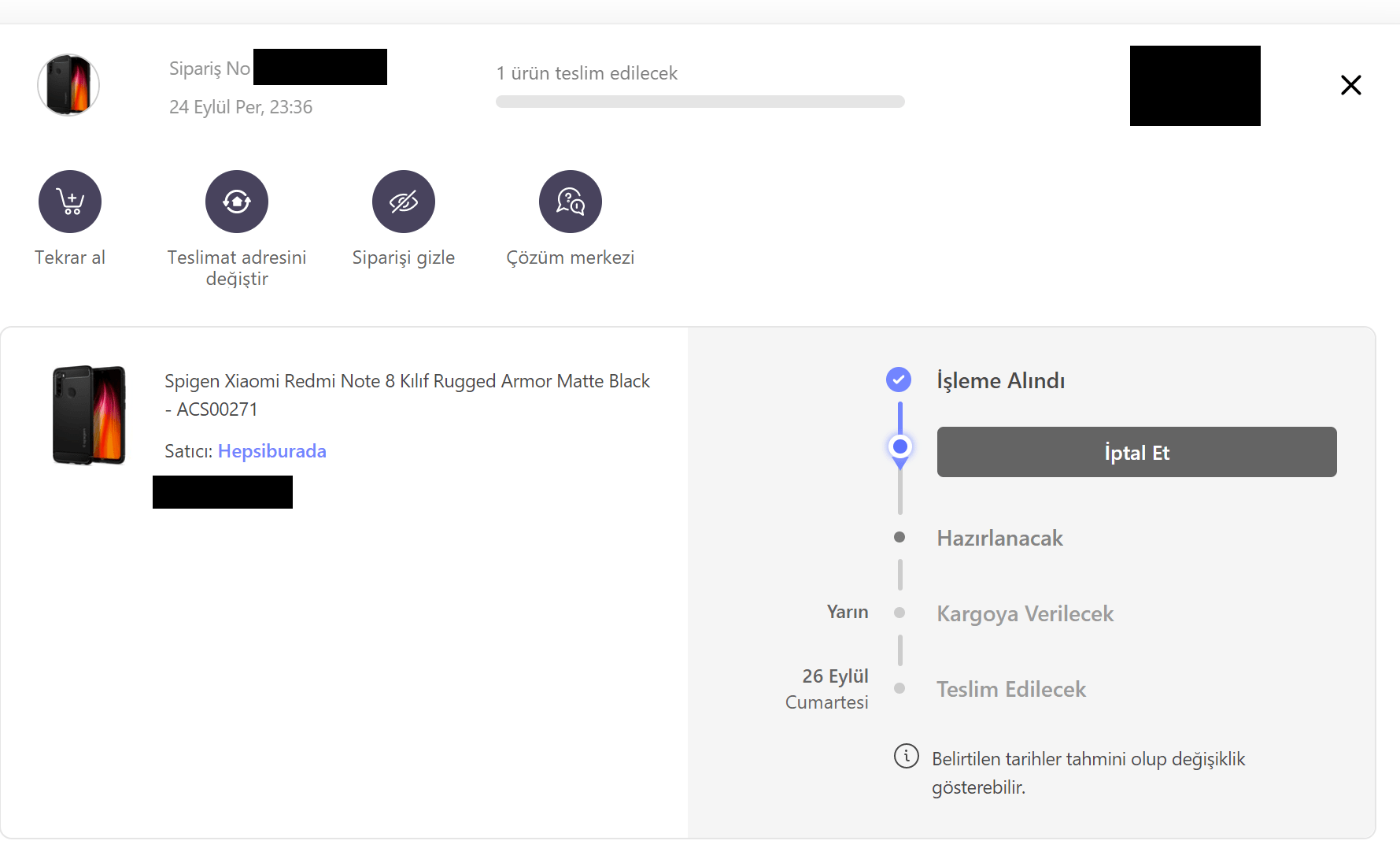Click the İptal Et button
This screenshot has width=1400, height=848.
pyautogui.click(x=1136, y=452)
